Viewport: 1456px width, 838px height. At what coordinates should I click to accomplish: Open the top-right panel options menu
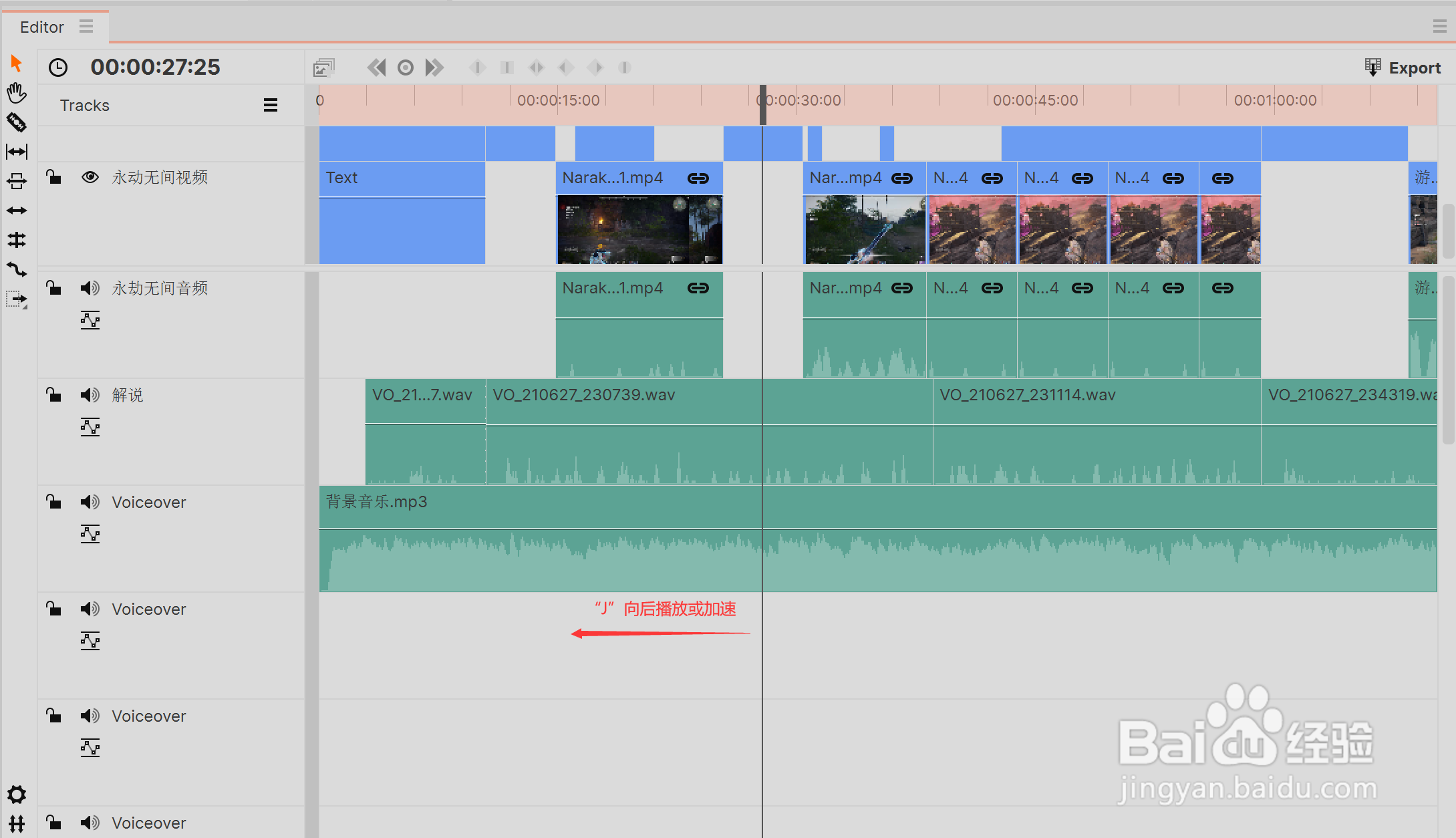pyautogui.click(x=1439, y=27)
